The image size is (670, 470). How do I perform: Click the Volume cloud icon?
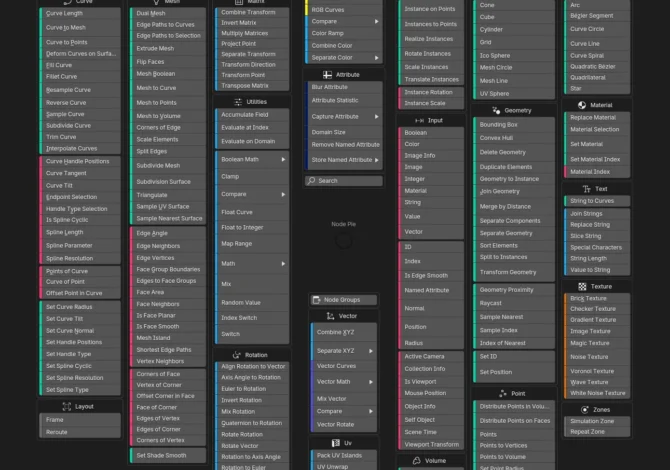(x=417, y=461)
